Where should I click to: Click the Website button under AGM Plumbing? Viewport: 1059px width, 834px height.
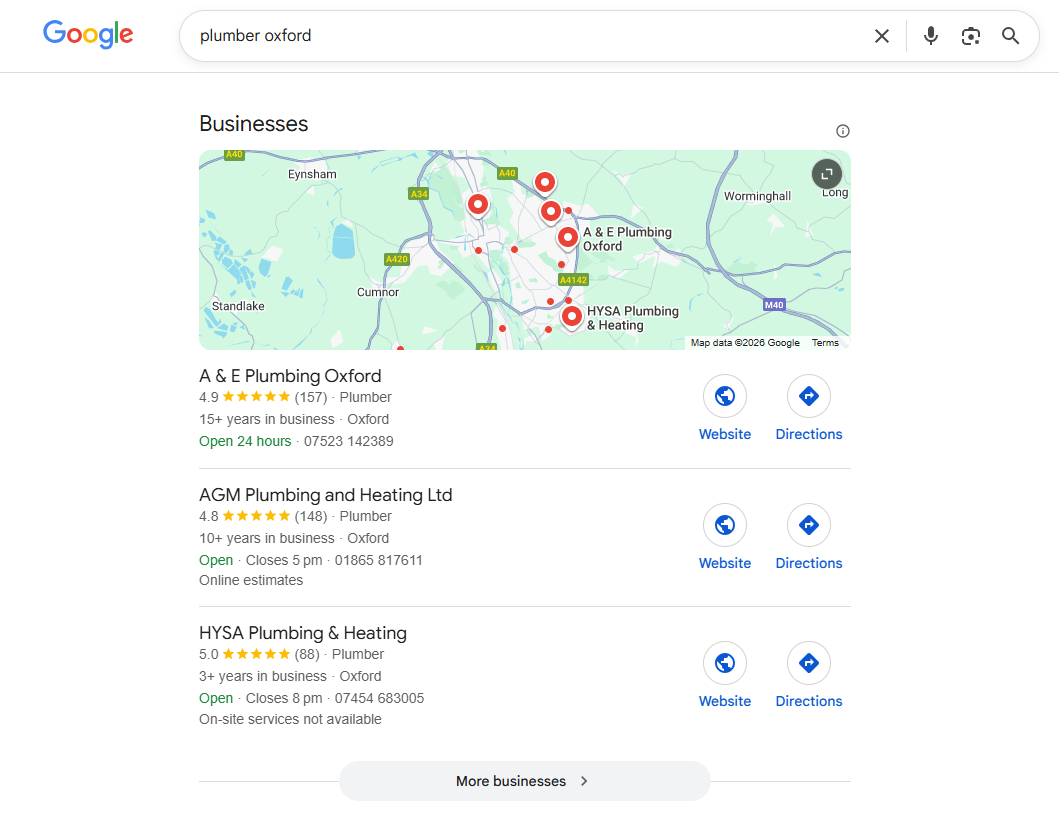pyautogui.click(x=725, y=525)
